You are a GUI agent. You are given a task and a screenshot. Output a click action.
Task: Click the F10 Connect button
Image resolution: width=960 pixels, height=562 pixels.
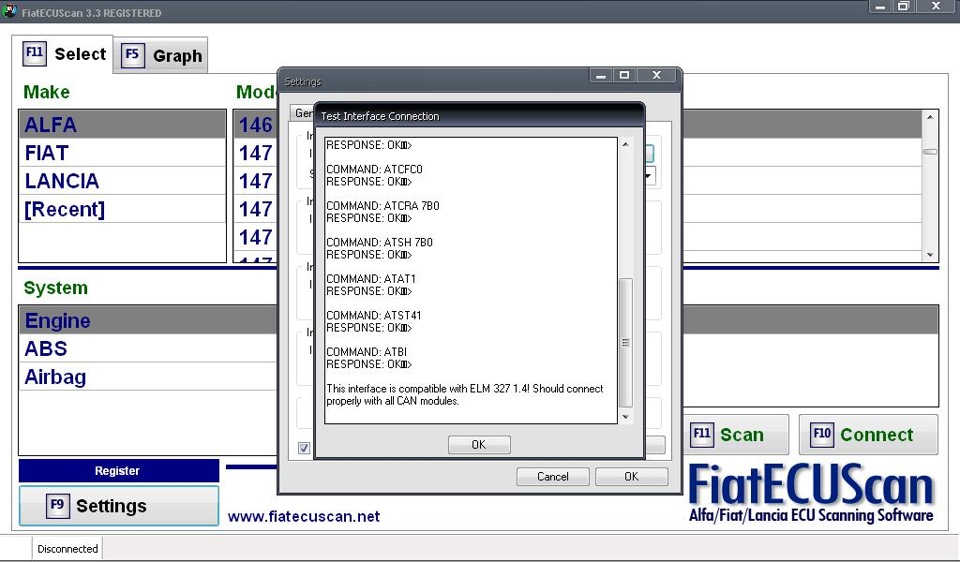coord(868,435)
